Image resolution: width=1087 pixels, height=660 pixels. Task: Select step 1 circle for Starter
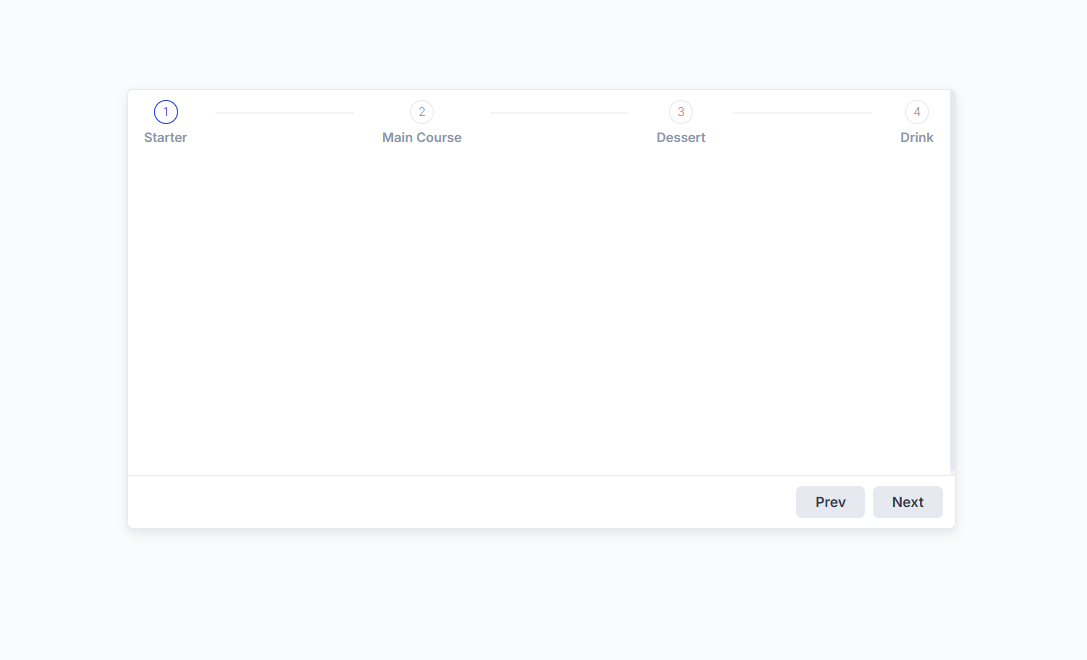pos(166,112)
